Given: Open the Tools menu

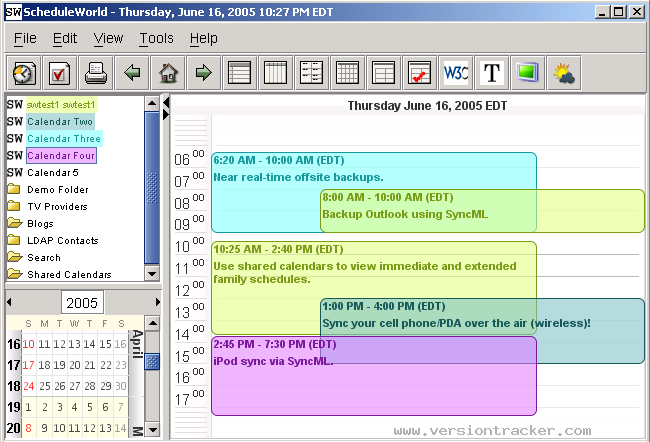Looking at the screenshot, I should pyautogui.click(x=156, y=38).
